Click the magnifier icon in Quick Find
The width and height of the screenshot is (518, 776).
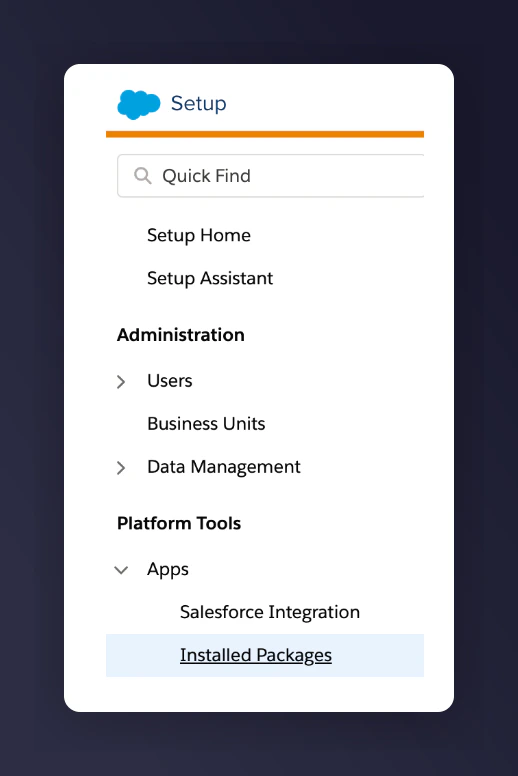point(142,176)
